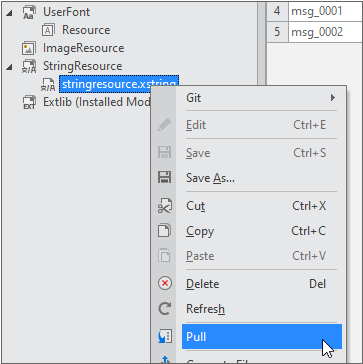This screenshot has width=363, height=364.
Task: Click the Resource font item icon
Action: click(48, 30)
